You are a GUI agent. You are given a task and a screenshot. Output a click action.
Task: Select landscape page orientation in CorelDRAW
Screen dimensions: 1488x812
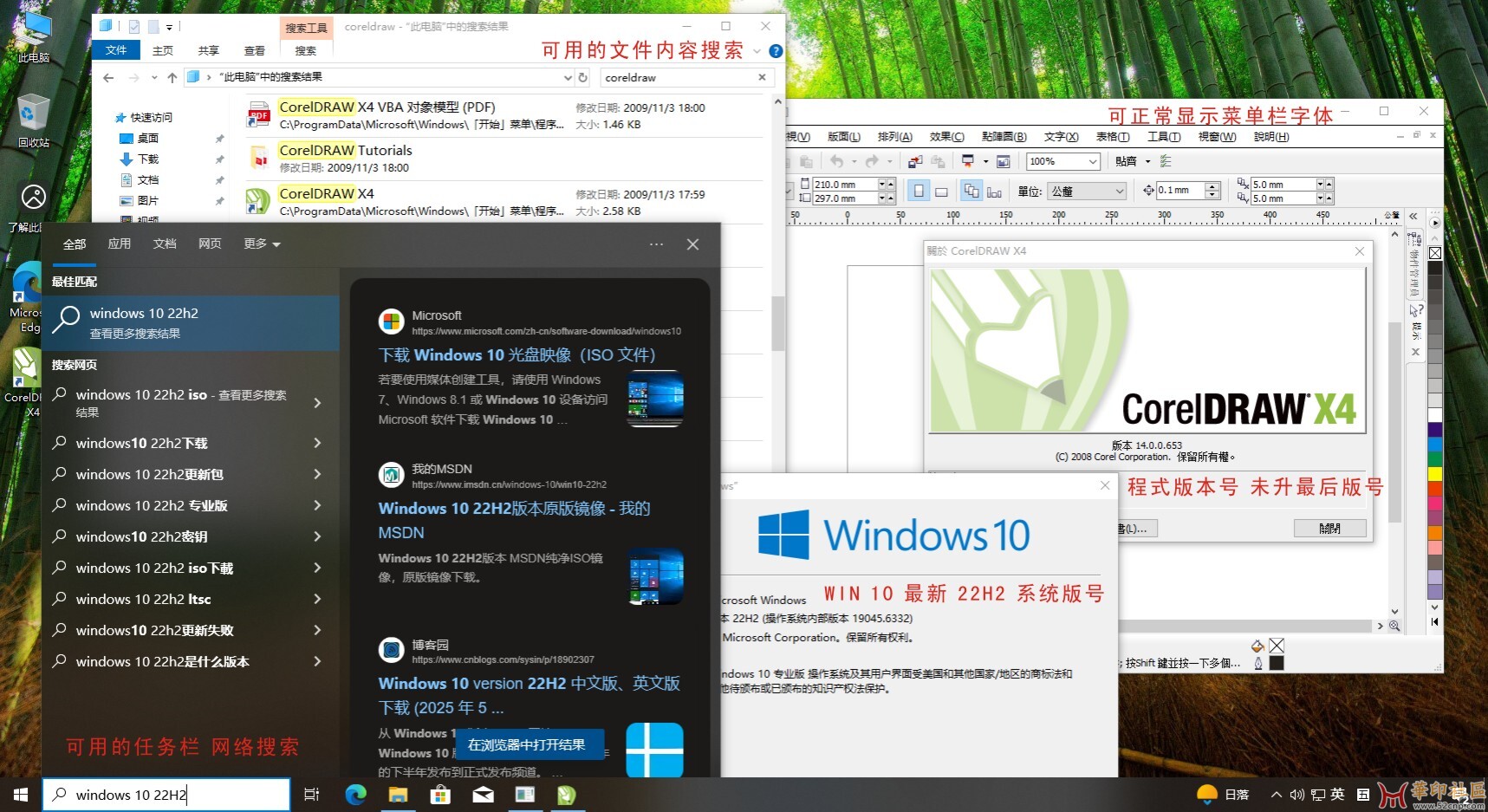click(941, 190)
